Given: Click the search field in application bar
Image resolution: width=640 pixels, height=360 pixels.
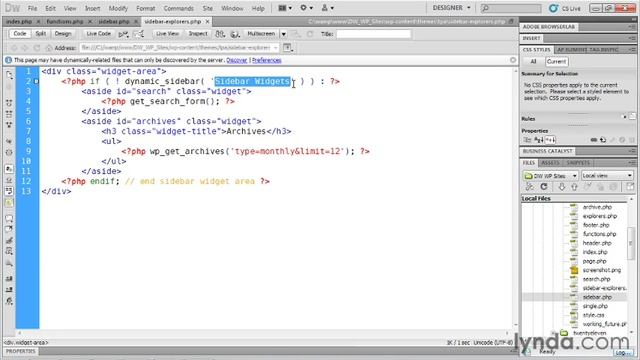Looking at the screenshot, I should pos(511,8).
